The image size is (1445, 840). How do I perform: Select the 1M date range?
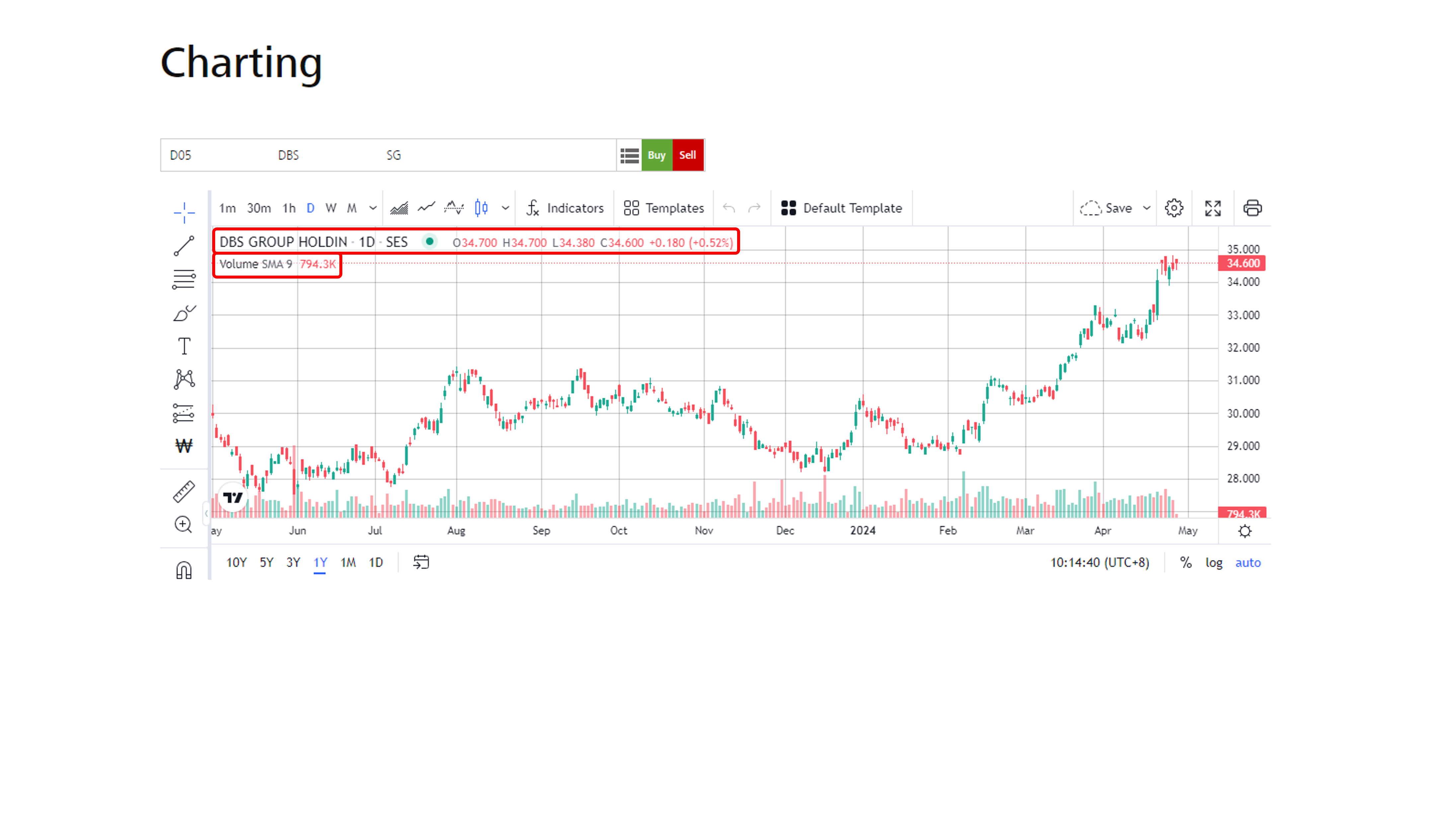[x=348, y=562]
